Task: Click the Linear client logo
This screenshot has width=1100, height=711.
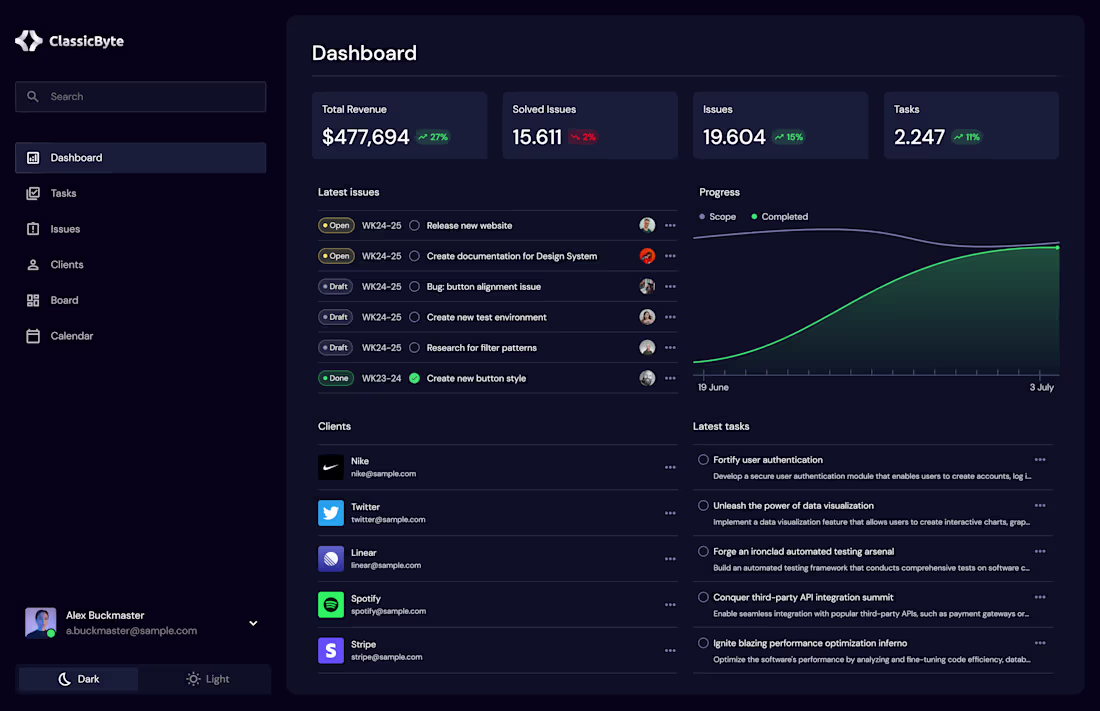Action: [x=330, y=559]
